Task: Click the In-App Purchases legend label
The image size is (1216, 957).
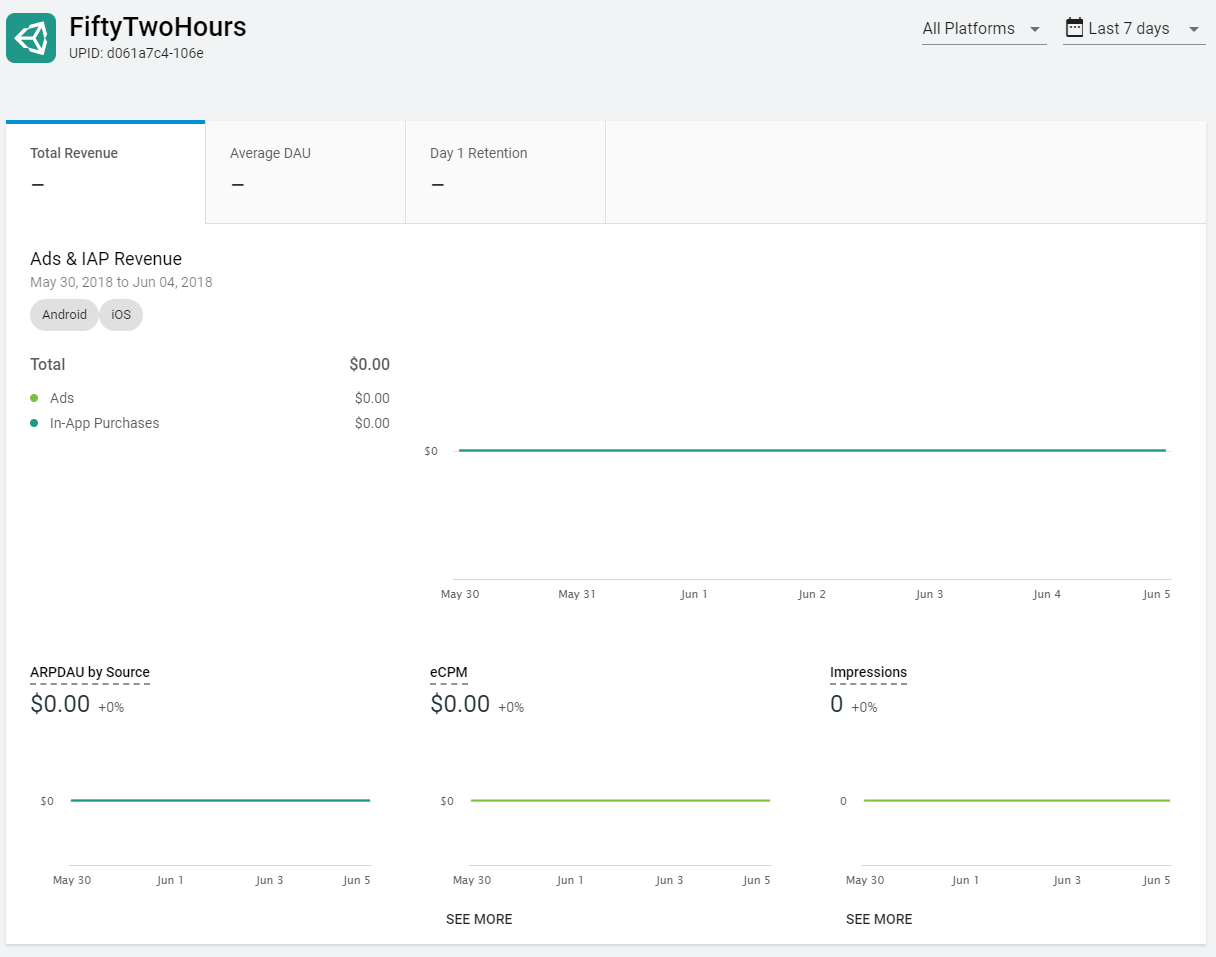Action: (x=104, y=423)
